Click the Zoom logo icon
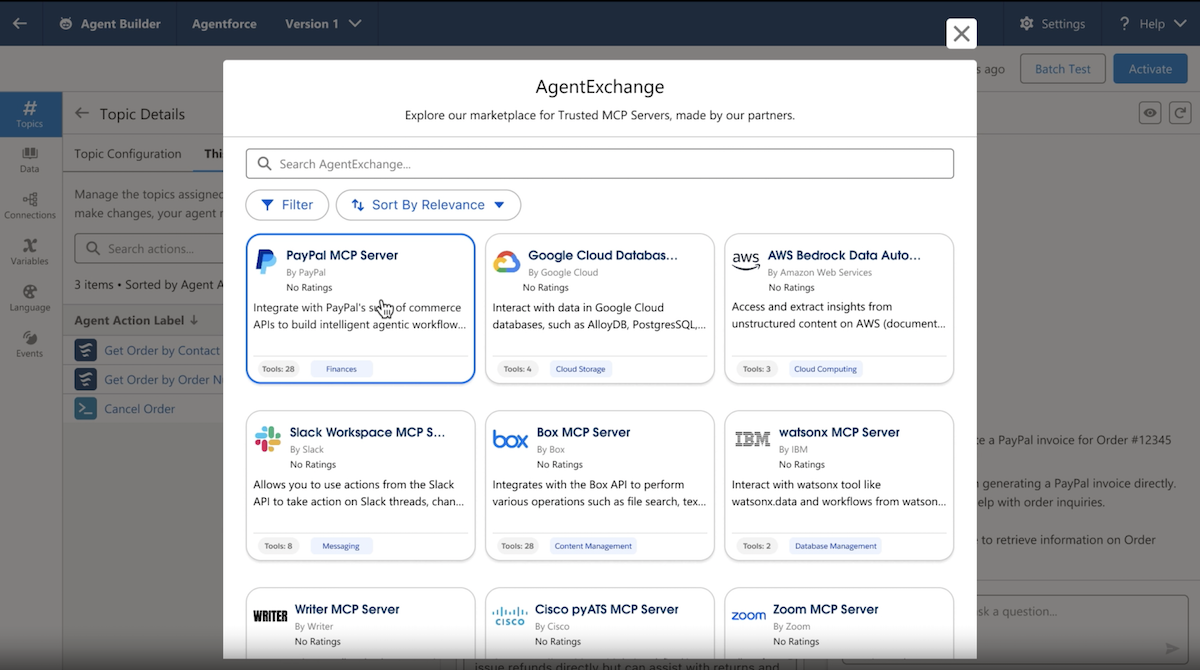The height and width of the screenshot is (670, 1200). (x=748, y=616)
